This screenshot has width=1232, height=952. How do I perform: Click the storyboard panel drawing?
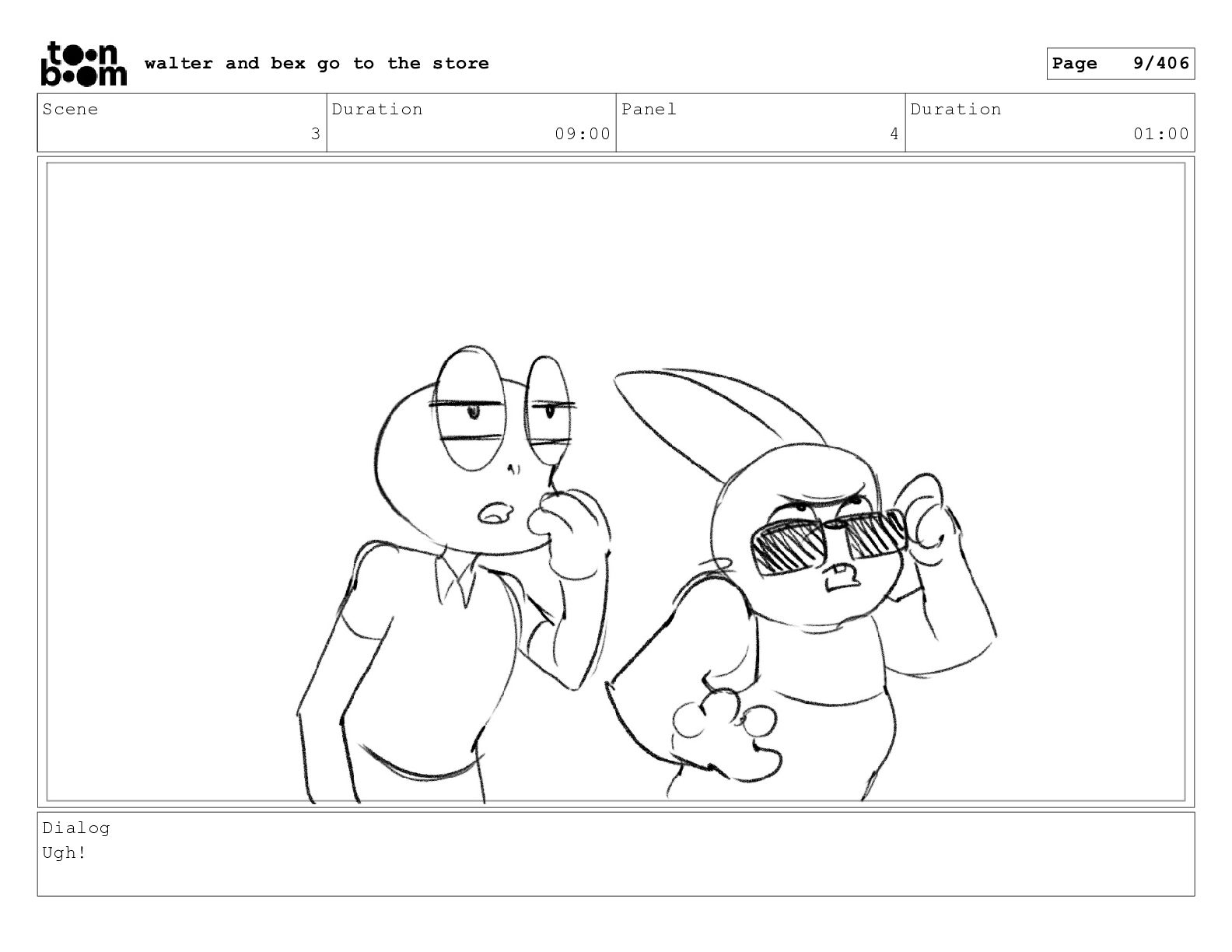[x=616, y=481]
